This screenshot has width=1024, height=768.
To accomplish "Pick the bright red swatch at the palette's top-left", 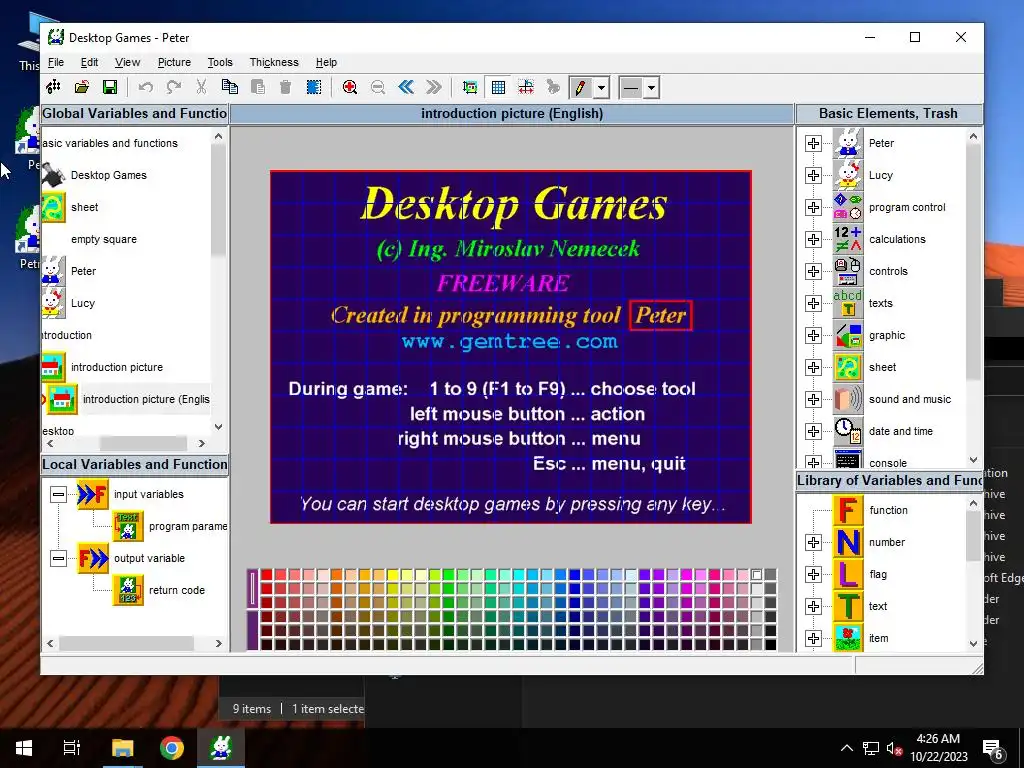I will [x=266, y=575].
